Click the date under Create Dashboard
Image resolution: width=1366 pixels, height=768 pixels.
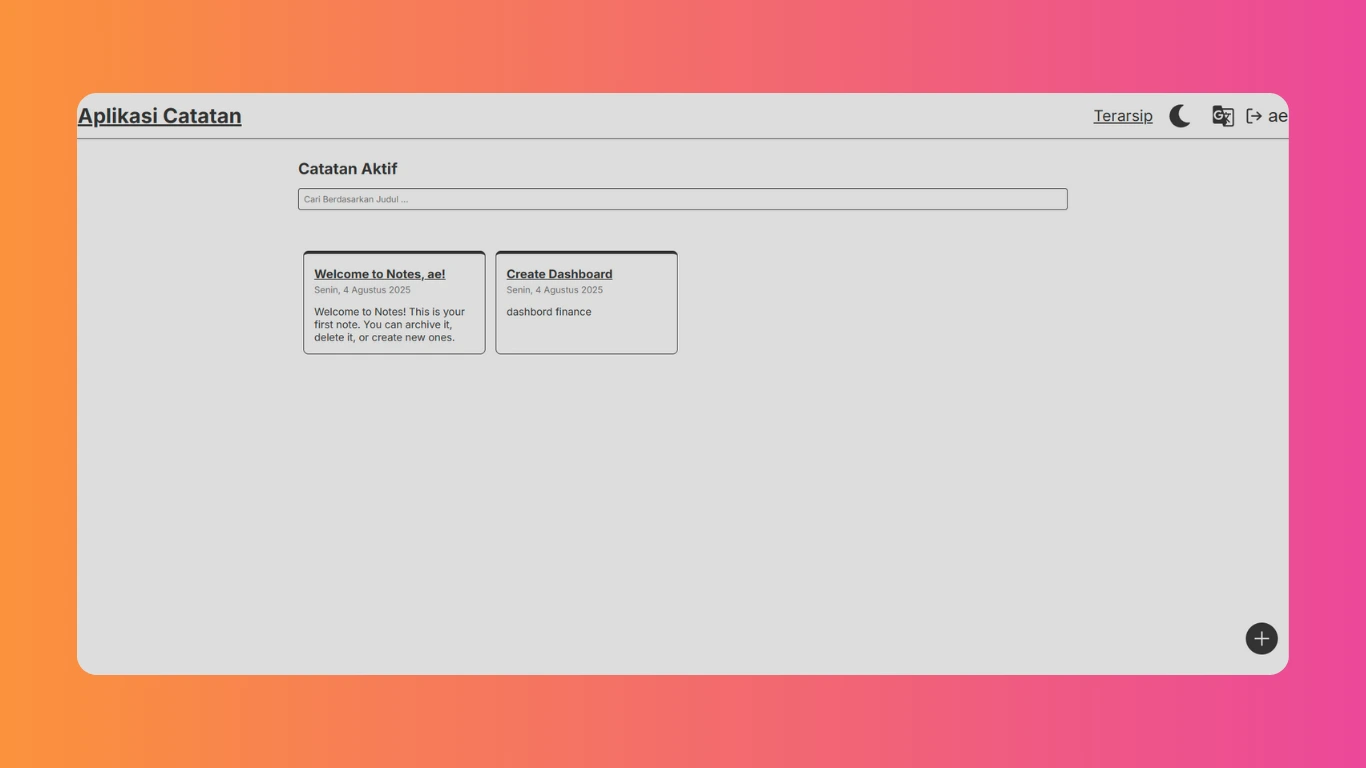(554, 290)
